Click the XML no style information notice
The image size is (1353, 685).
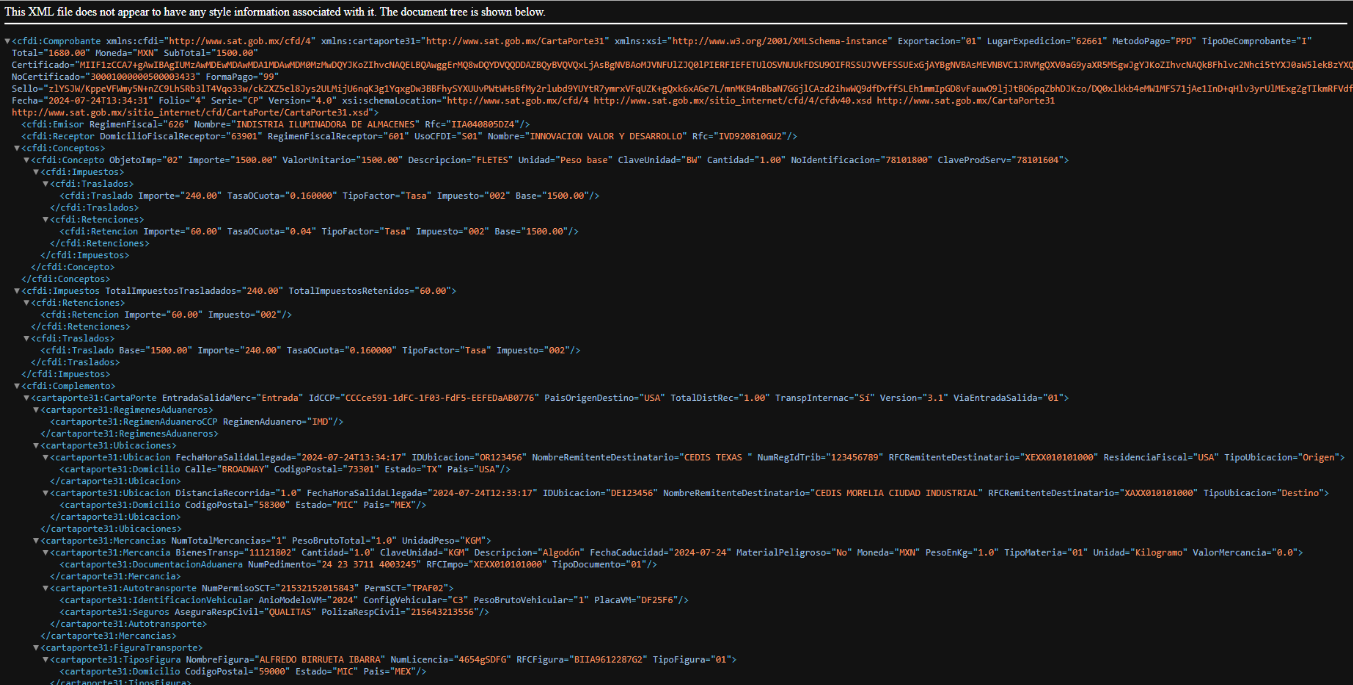click(274, 12)
